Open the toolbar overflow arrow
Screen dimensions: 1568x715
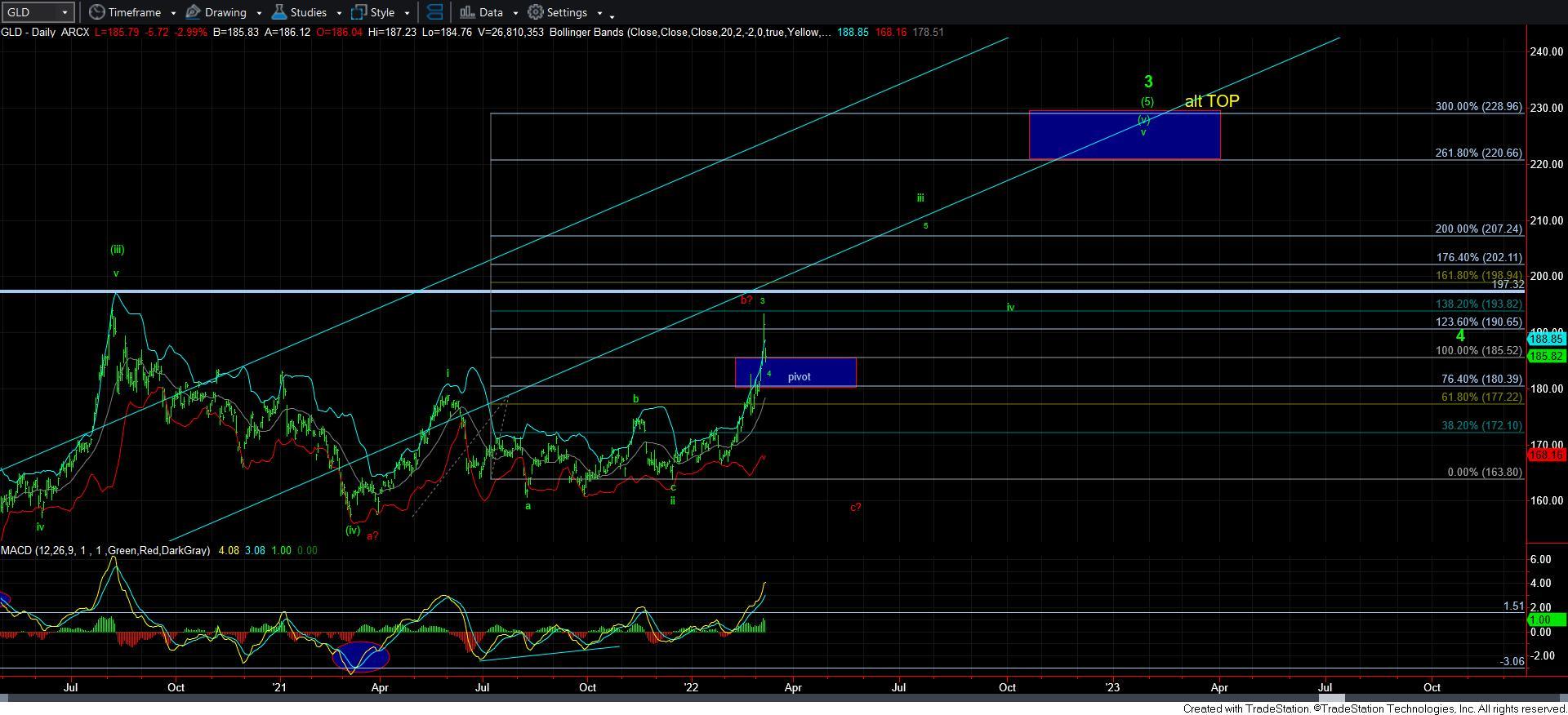click(612, 15)
